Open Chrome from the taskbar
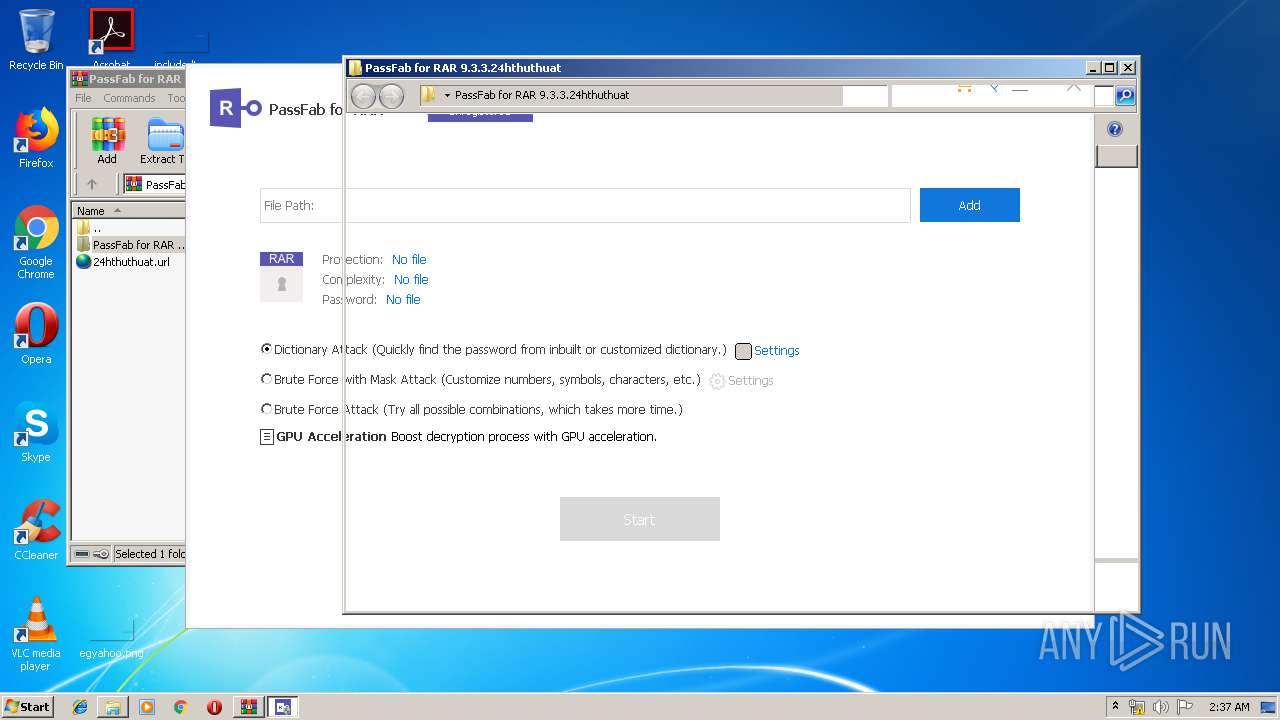Viewport: 1280px width, 720px height. (180, 707)
